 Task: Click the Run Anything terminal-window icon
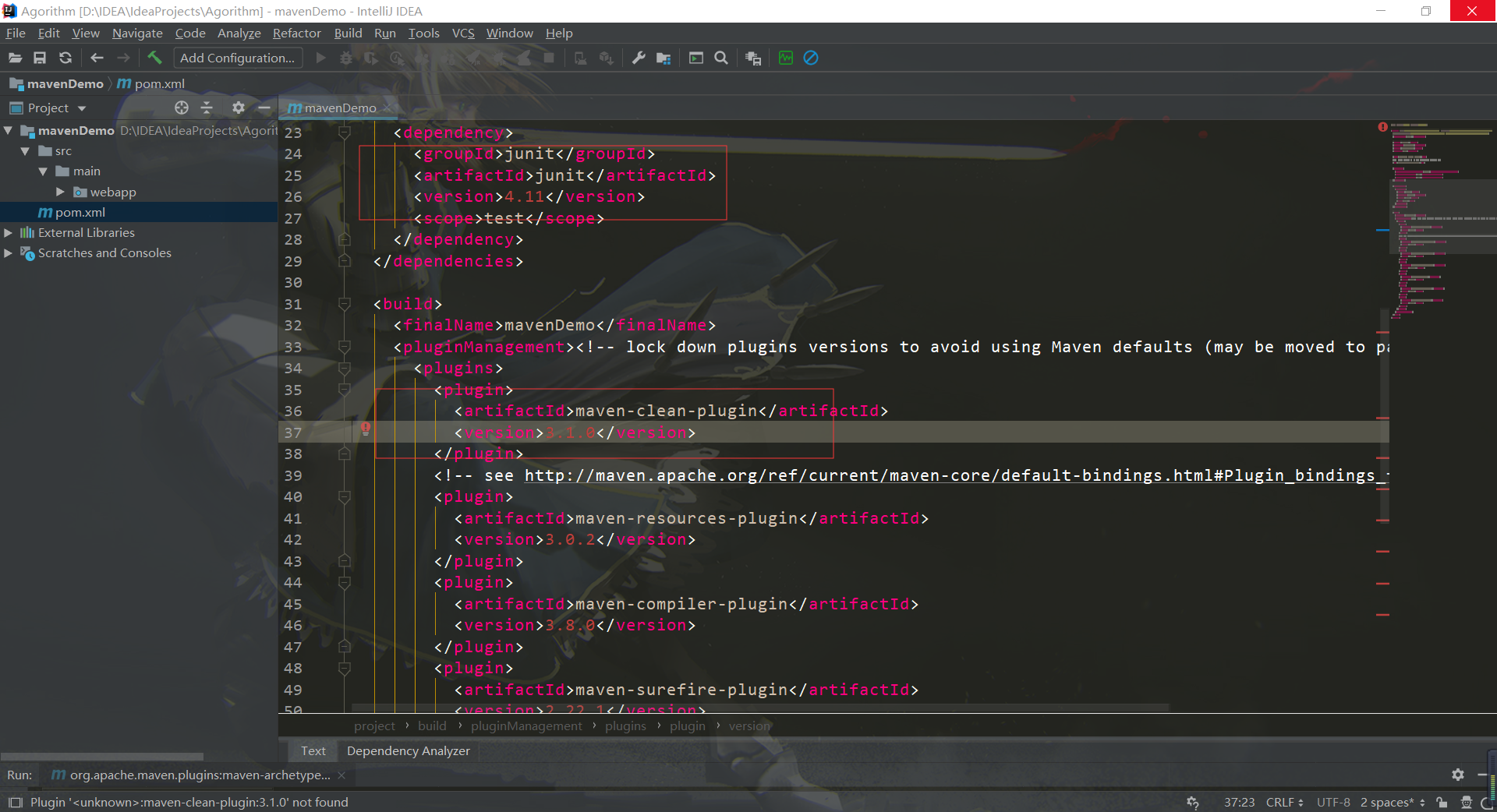tap(696, 58)
